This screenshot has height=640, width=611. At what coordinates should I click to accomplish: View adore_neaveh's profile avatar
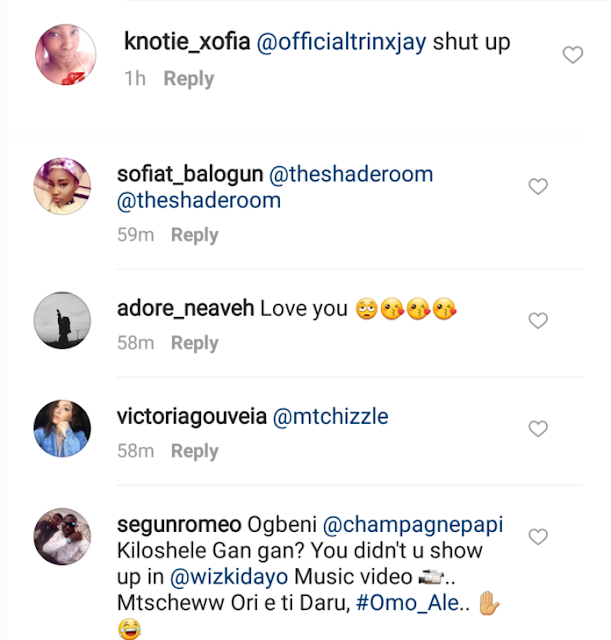[63, 321]
